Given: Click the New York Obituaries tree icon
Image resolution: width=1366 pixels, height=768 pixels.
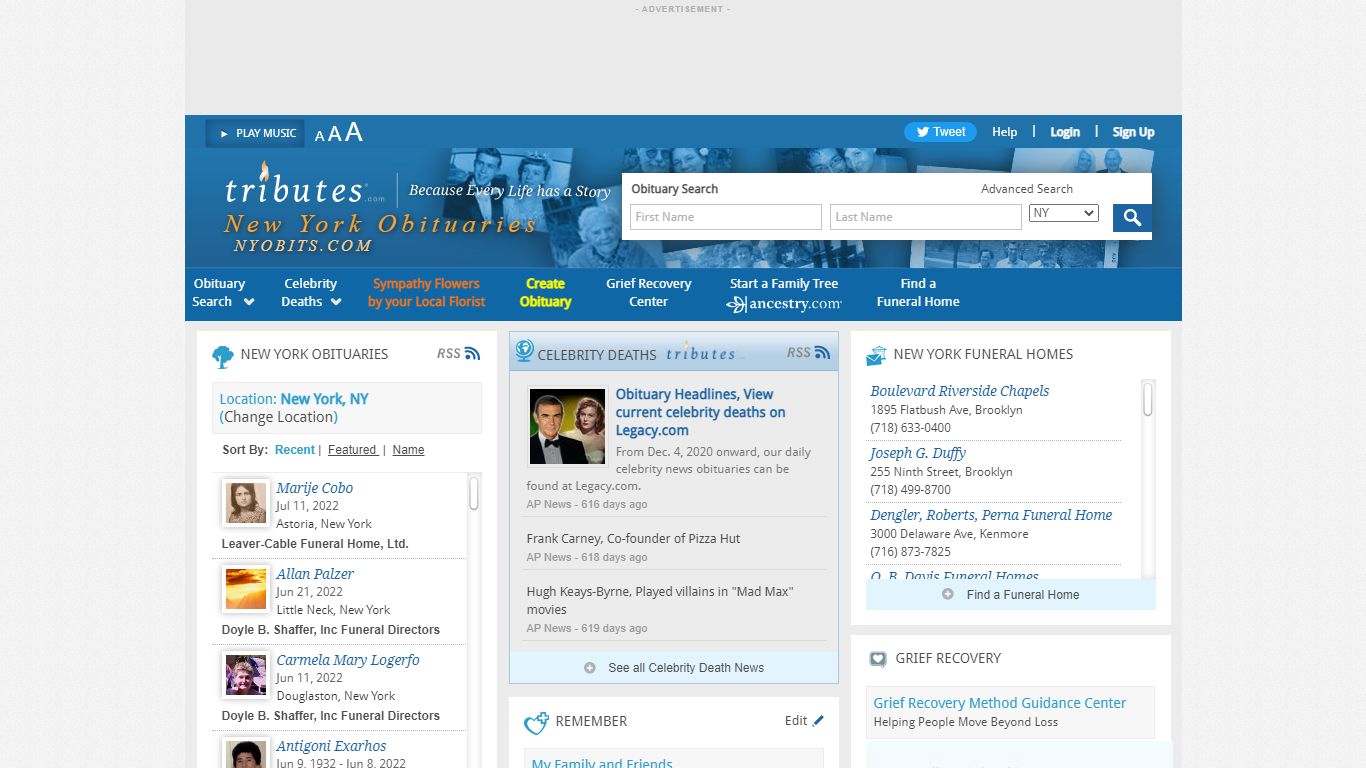Looking at the screenshot, I should 223,356.
